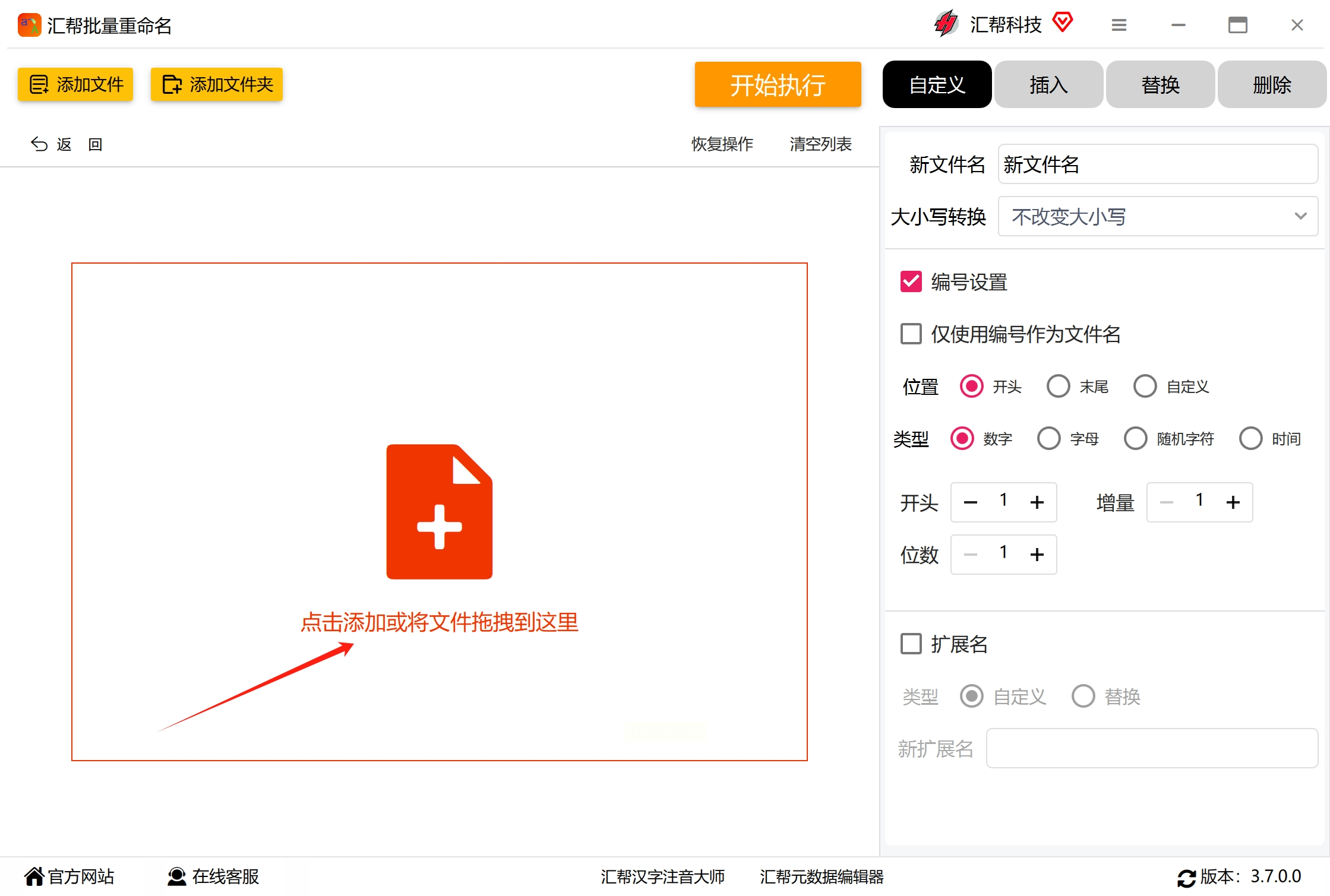
Task: Uncheck the 编号设置 checkbox
Action: 911,282
